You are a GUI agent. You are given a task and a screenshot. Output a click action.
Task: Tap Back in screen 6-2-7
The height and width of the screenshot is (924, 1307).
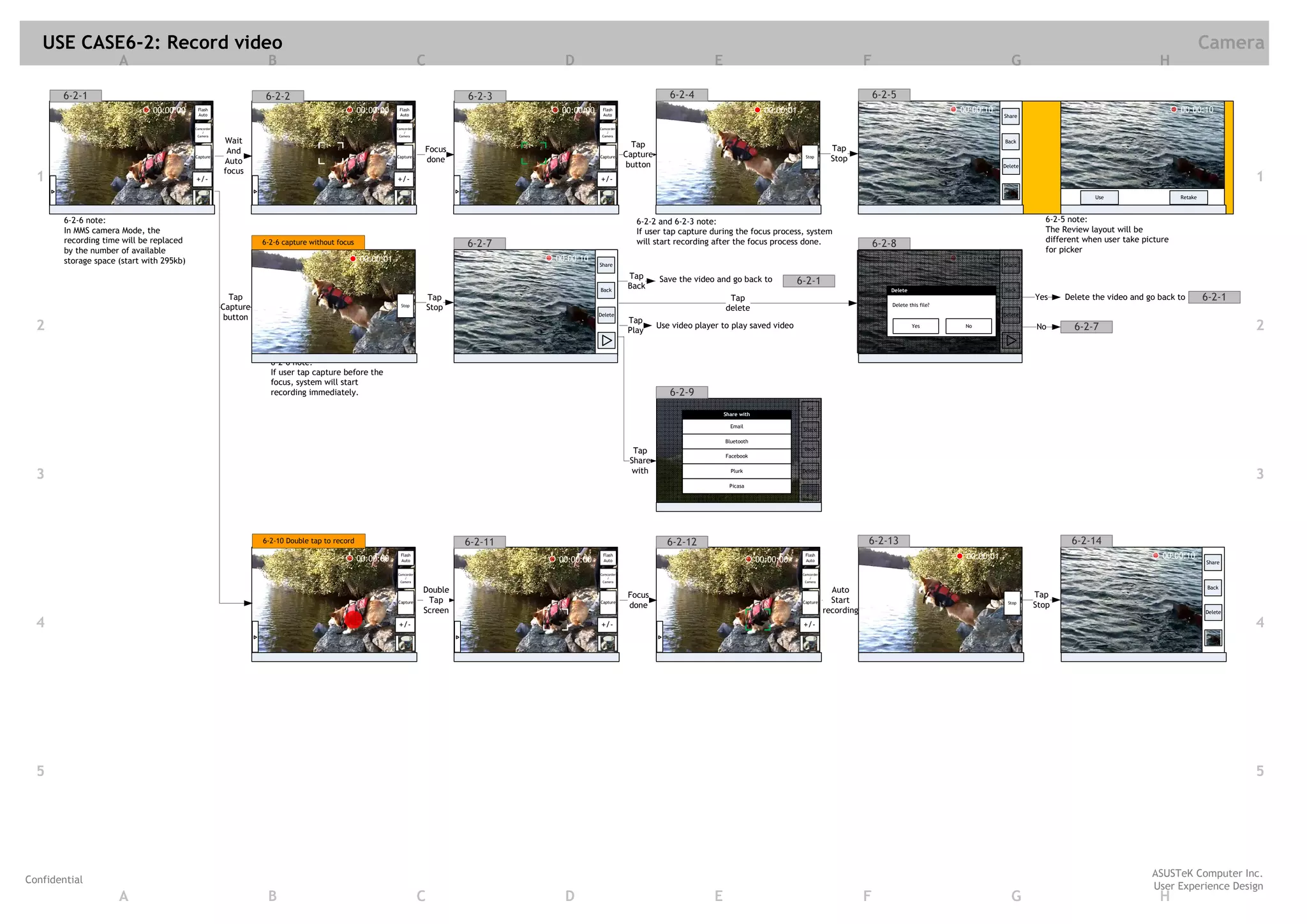606,290
